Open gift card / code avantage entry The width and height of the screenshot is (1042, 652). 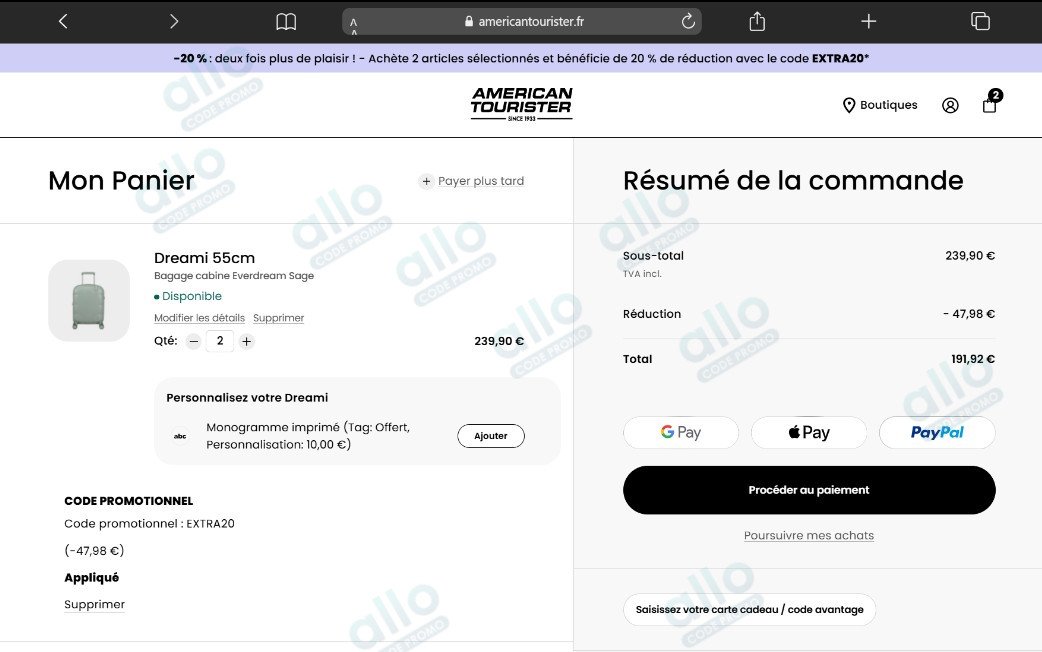point(750,609)
